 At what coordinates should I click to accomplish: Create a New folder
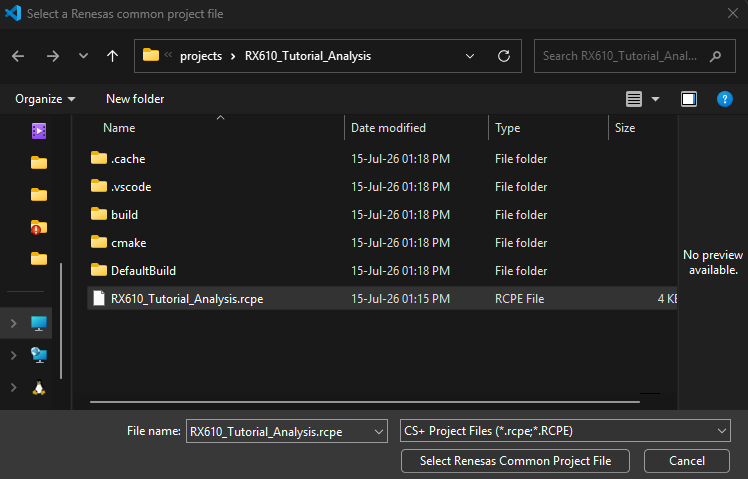click(x=135, y=99)
